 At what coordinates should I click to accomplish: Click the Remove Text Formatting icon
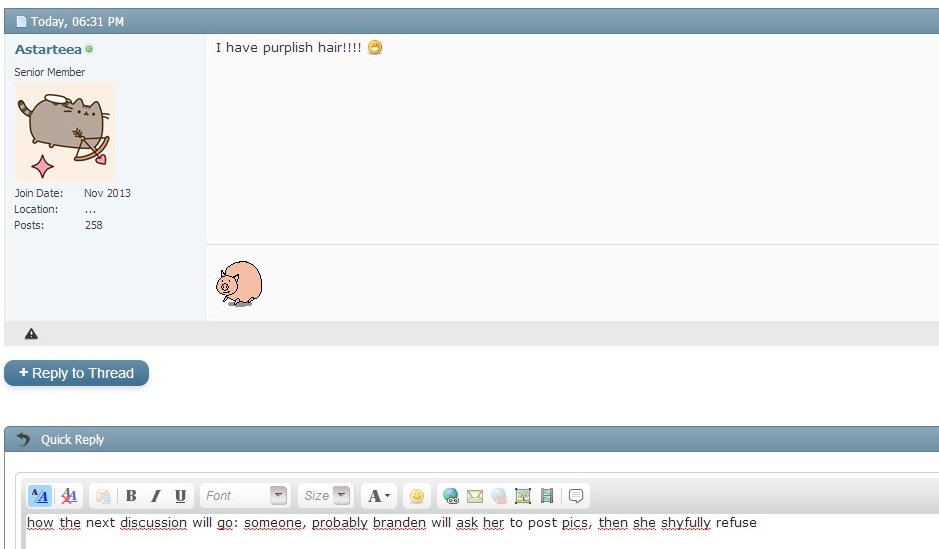(69, 496)
